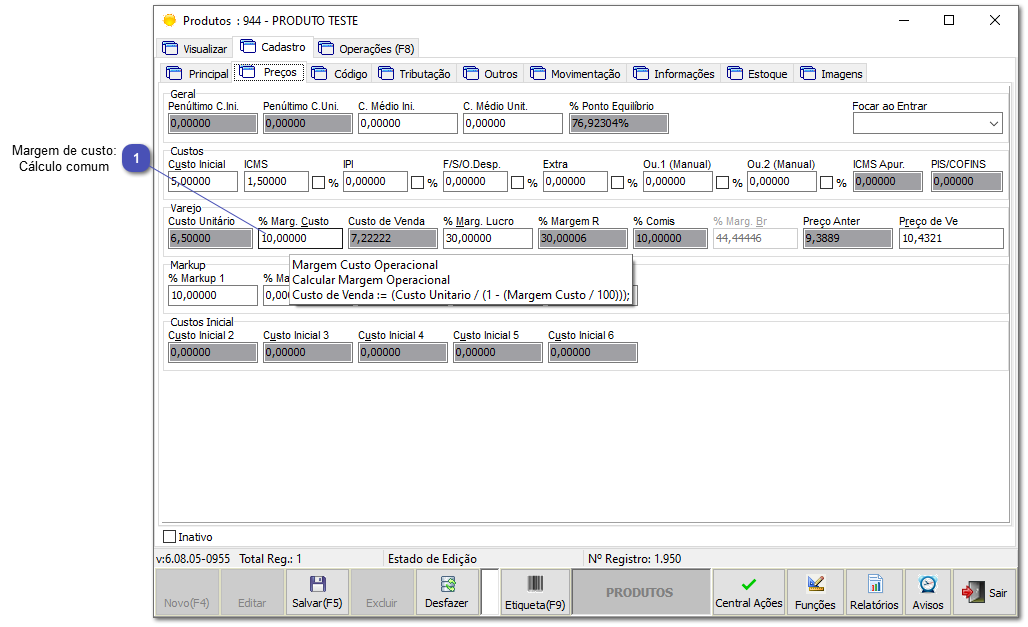Open the Visualizar tab
The image size is (1028, 627).
[195, 49]
